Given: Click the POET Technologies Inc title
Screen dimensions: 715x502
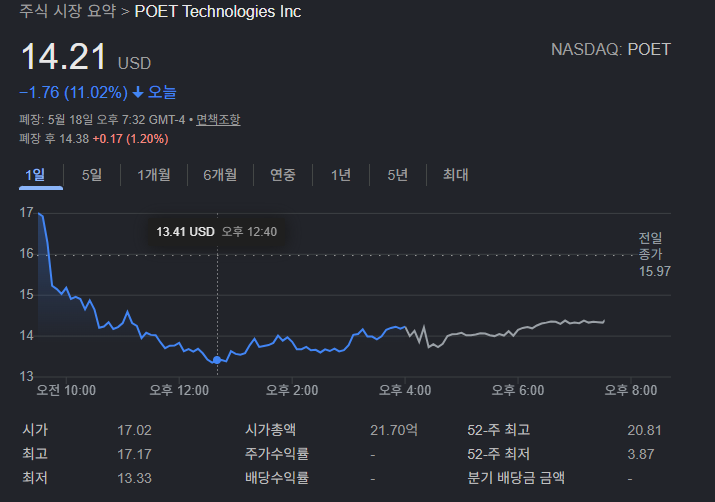Looking at the screenshot, I should tap(218, 11).
